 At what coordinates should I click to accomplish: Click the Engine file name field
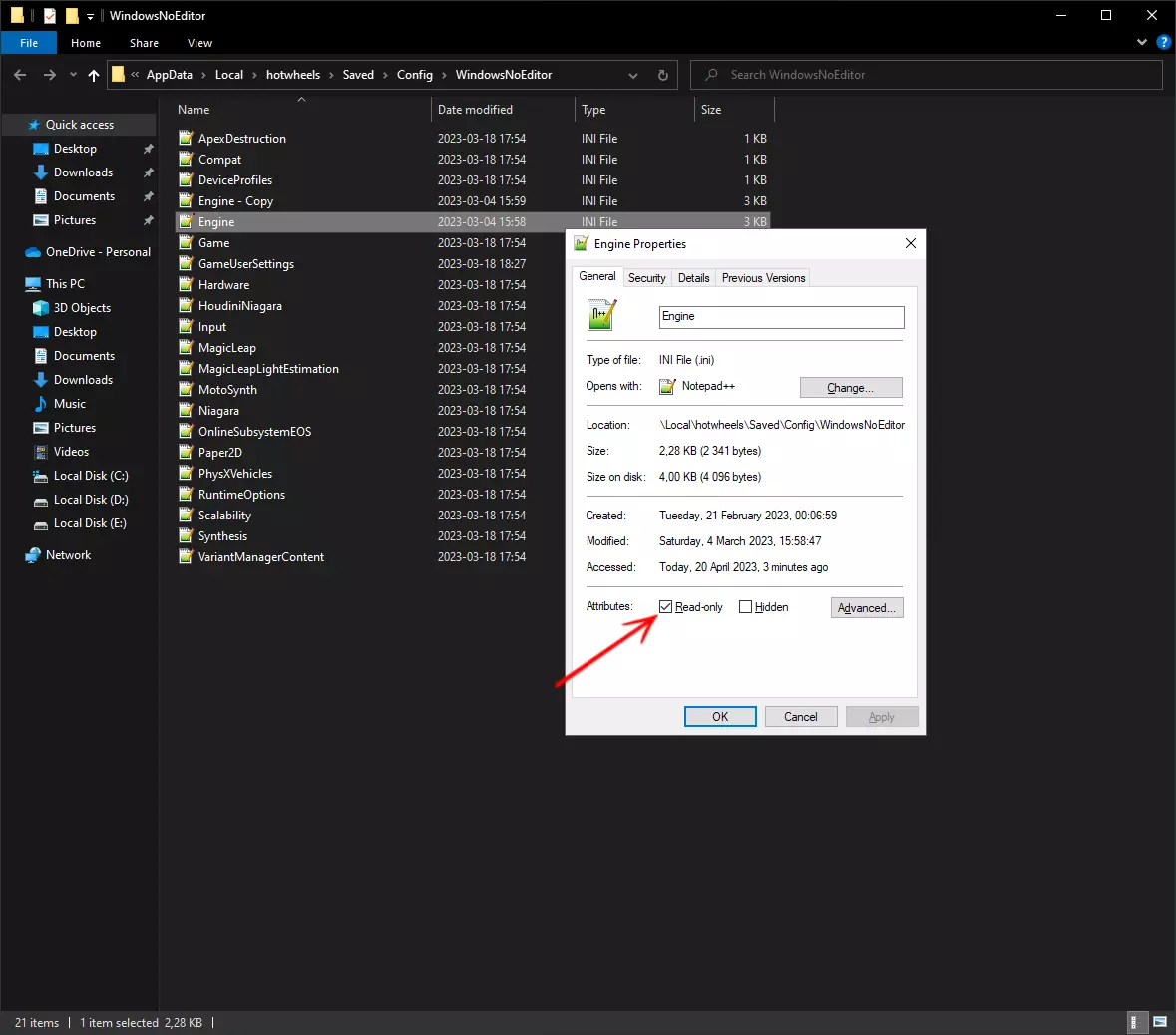[x=781, y=317]
